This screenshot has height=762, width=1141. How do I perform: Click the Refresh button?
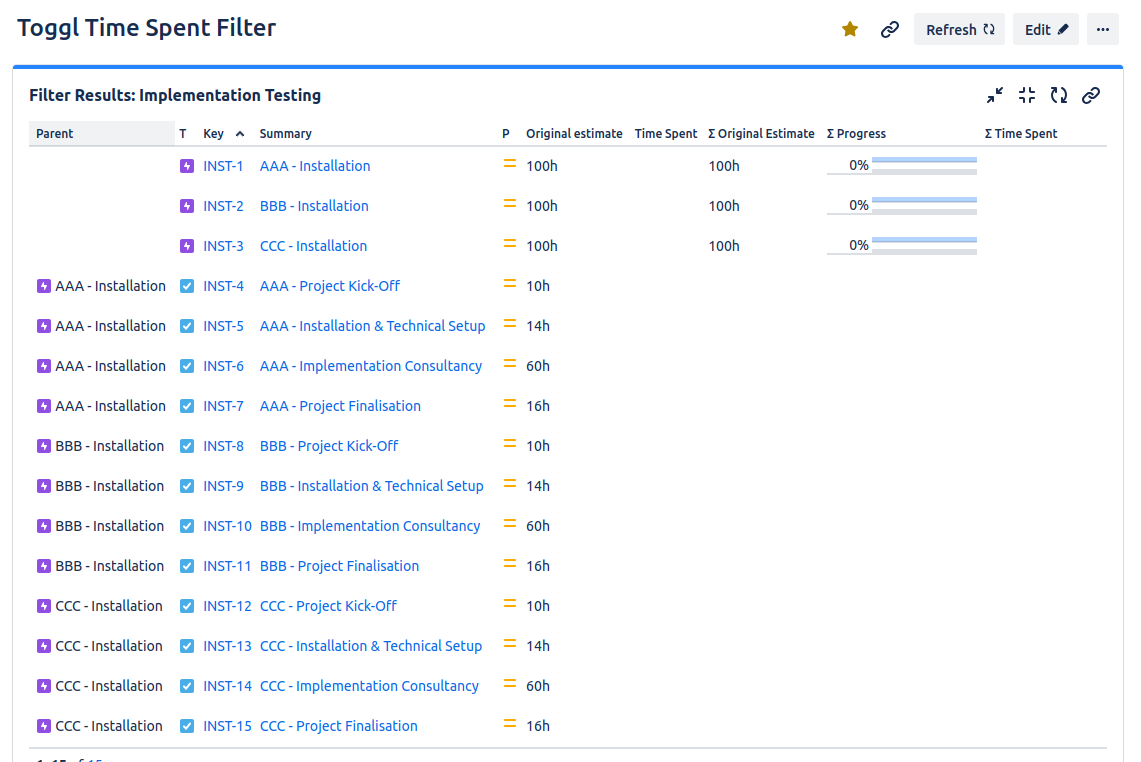pyautogui.click(x=959, y=29)
